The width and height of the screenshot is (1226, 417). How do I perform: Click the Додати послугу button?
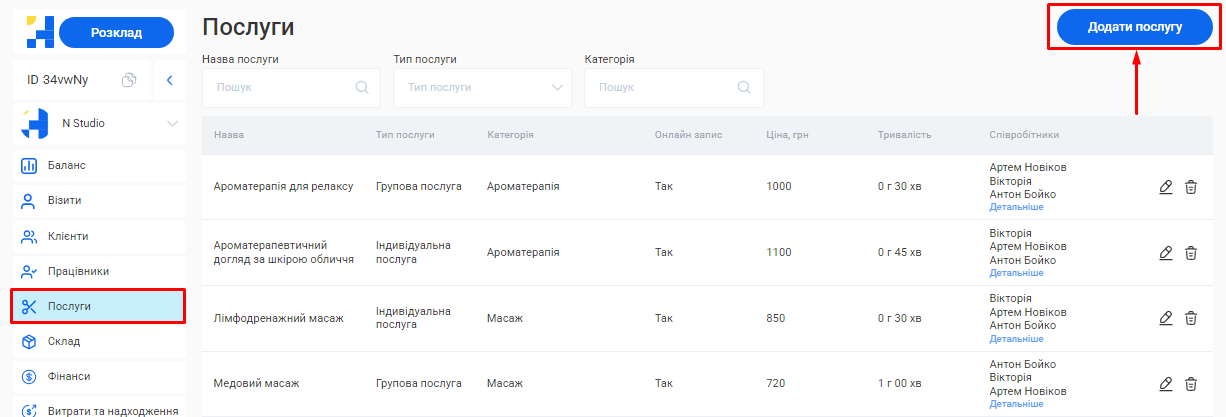(1134, 27)
